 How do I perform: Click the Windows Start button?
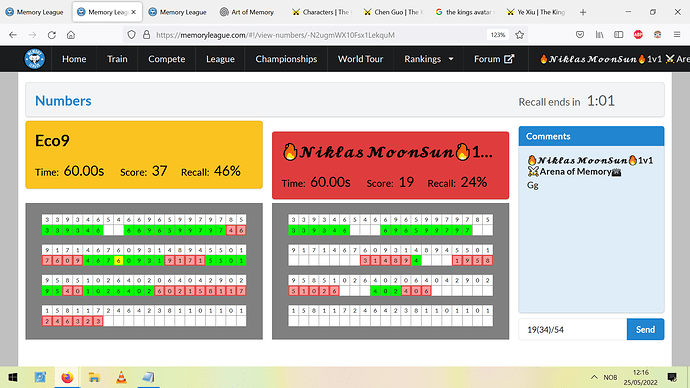[13, 377]
